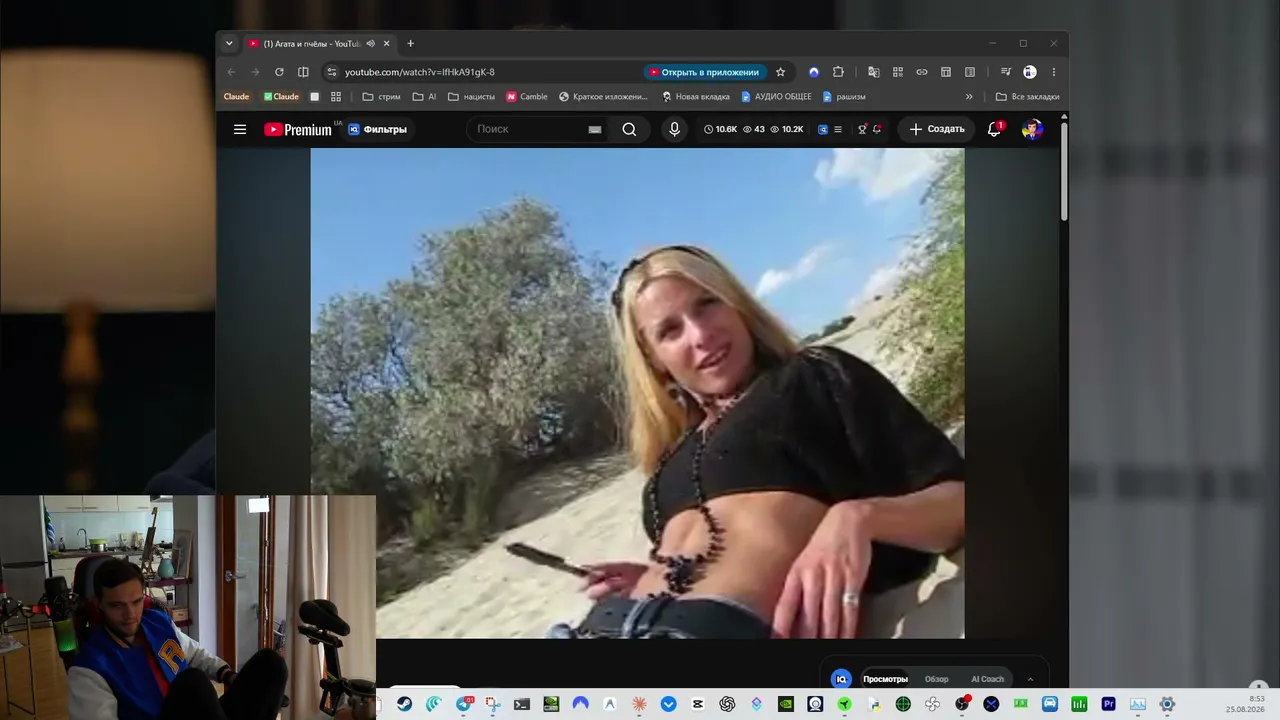Open YouTube notifications bell
The image size is (1280, 720).
tap(995, 129)
